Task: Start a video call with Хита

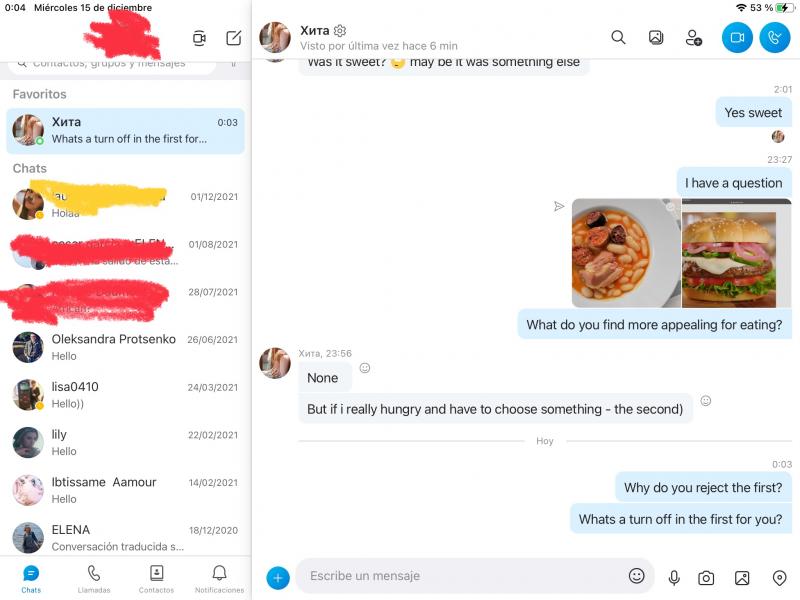Action: [x=737, y=37]
